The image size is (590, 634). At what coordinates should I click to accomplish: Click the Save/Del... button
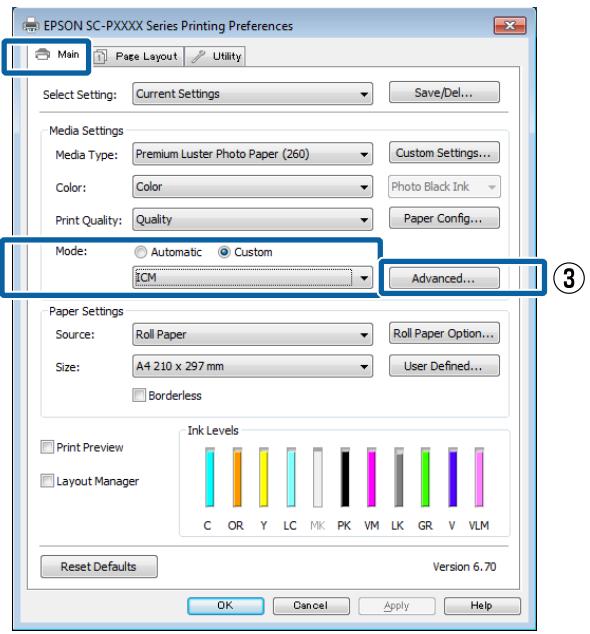444,93
